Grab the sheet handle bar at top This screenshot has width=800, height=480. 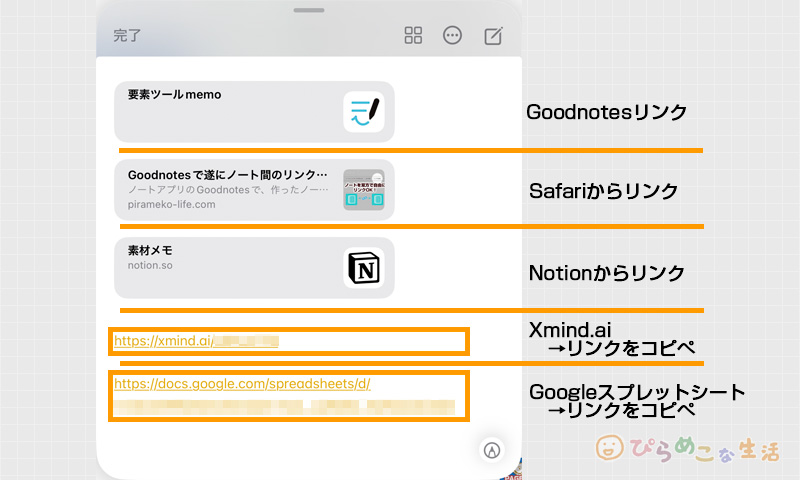tap(309, 10)
